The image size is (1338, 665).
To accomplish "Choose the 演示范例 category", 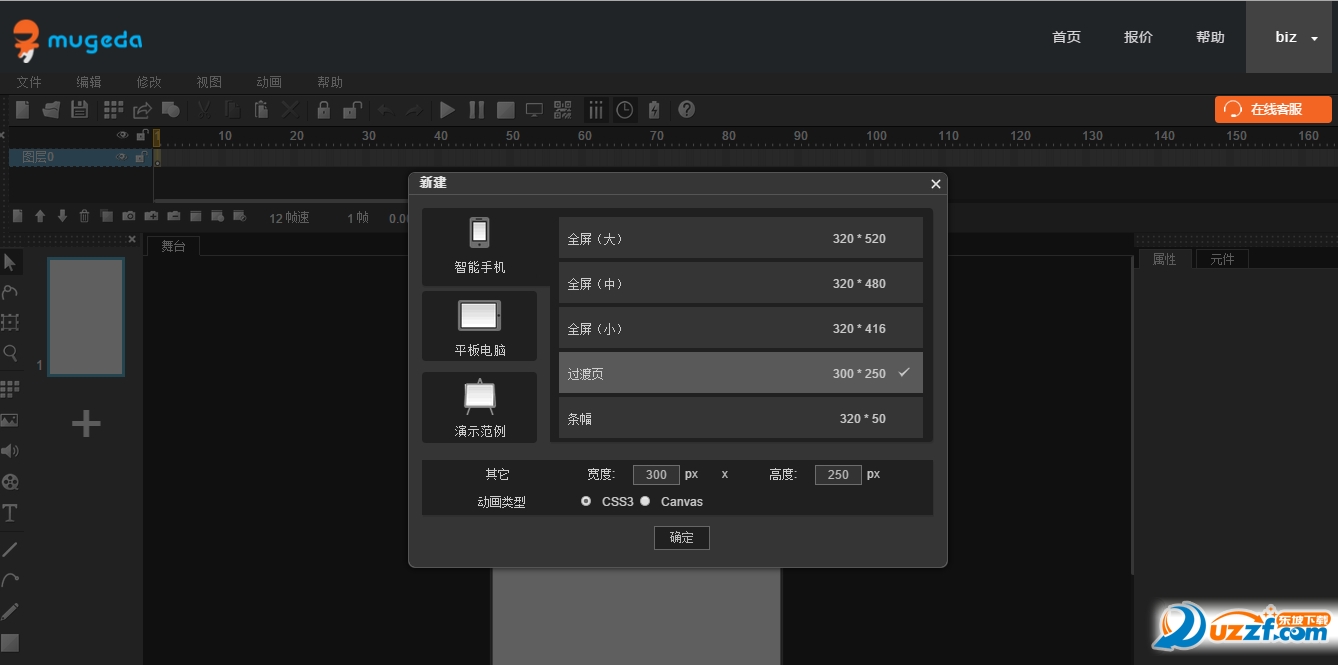I will pyautogui.click(x=480, y=407).
